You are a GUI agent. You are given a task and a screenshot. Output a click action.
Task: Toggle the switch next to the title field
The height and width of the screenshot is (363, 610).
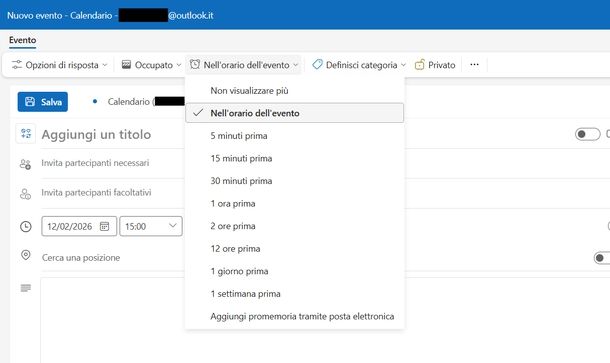[x=587, y=134]
